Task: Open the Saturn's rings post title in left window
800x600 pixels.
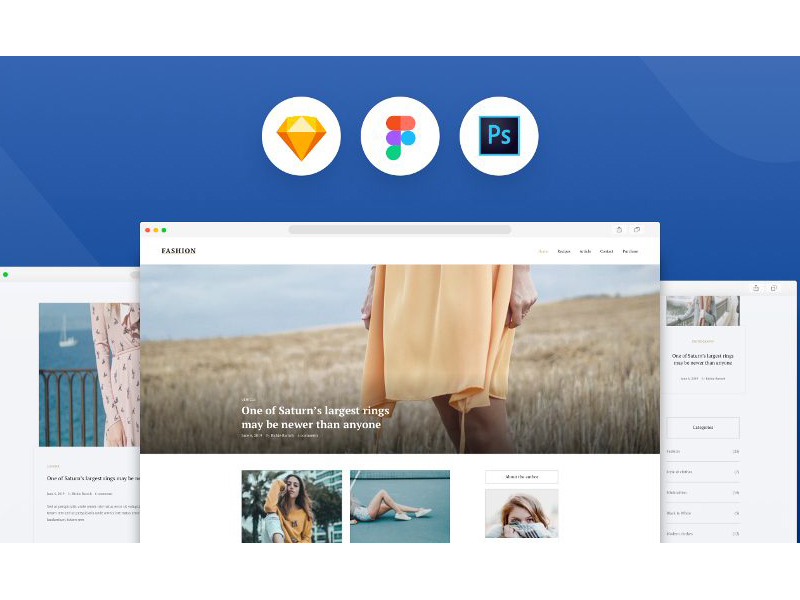Action: tap(93, 479)
